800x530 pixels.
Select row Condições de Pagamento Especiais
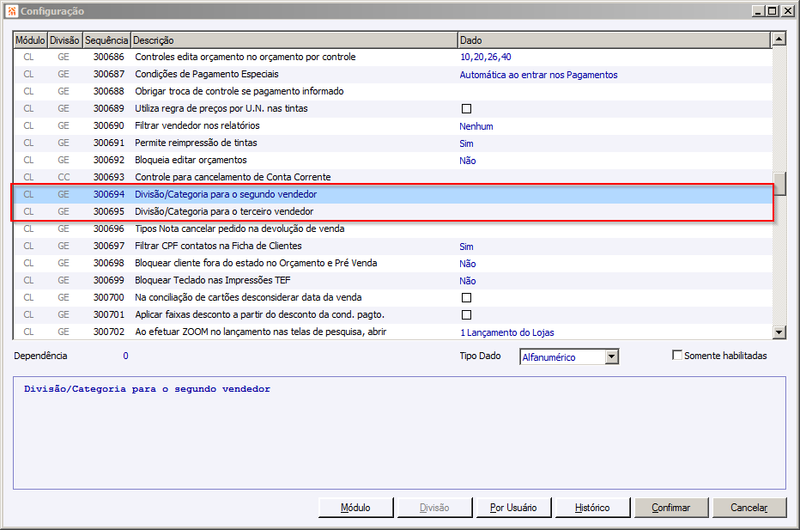click(x=392, y=74)
